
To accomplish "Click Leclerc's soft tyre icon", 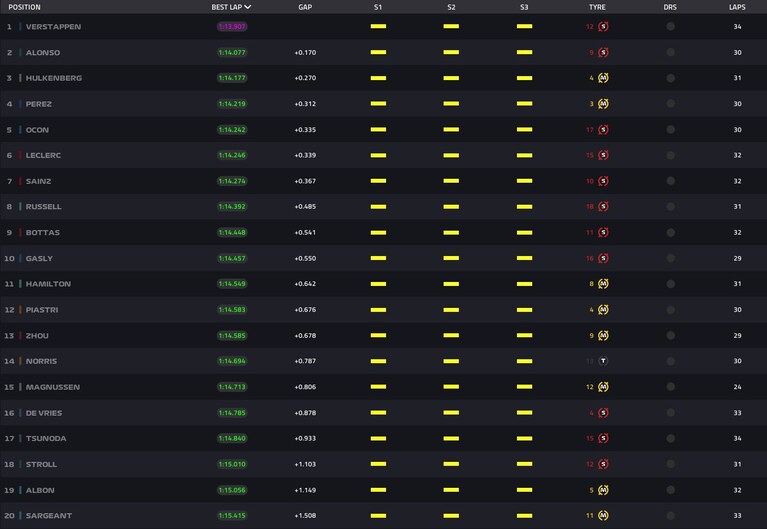I will point(603,155).
